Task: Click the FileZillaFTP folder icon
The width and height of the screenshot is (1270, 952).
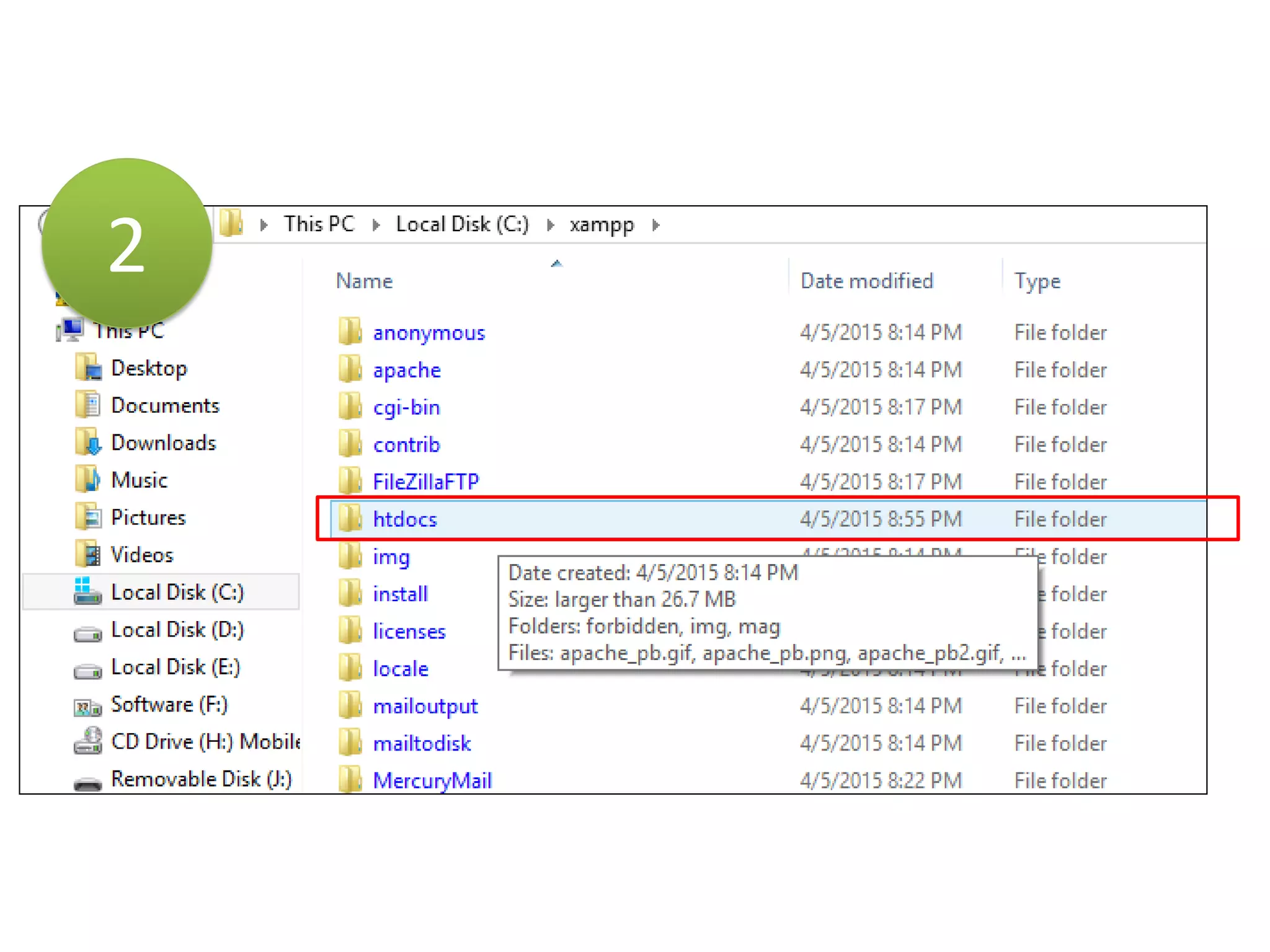Action: coord(350,482)
